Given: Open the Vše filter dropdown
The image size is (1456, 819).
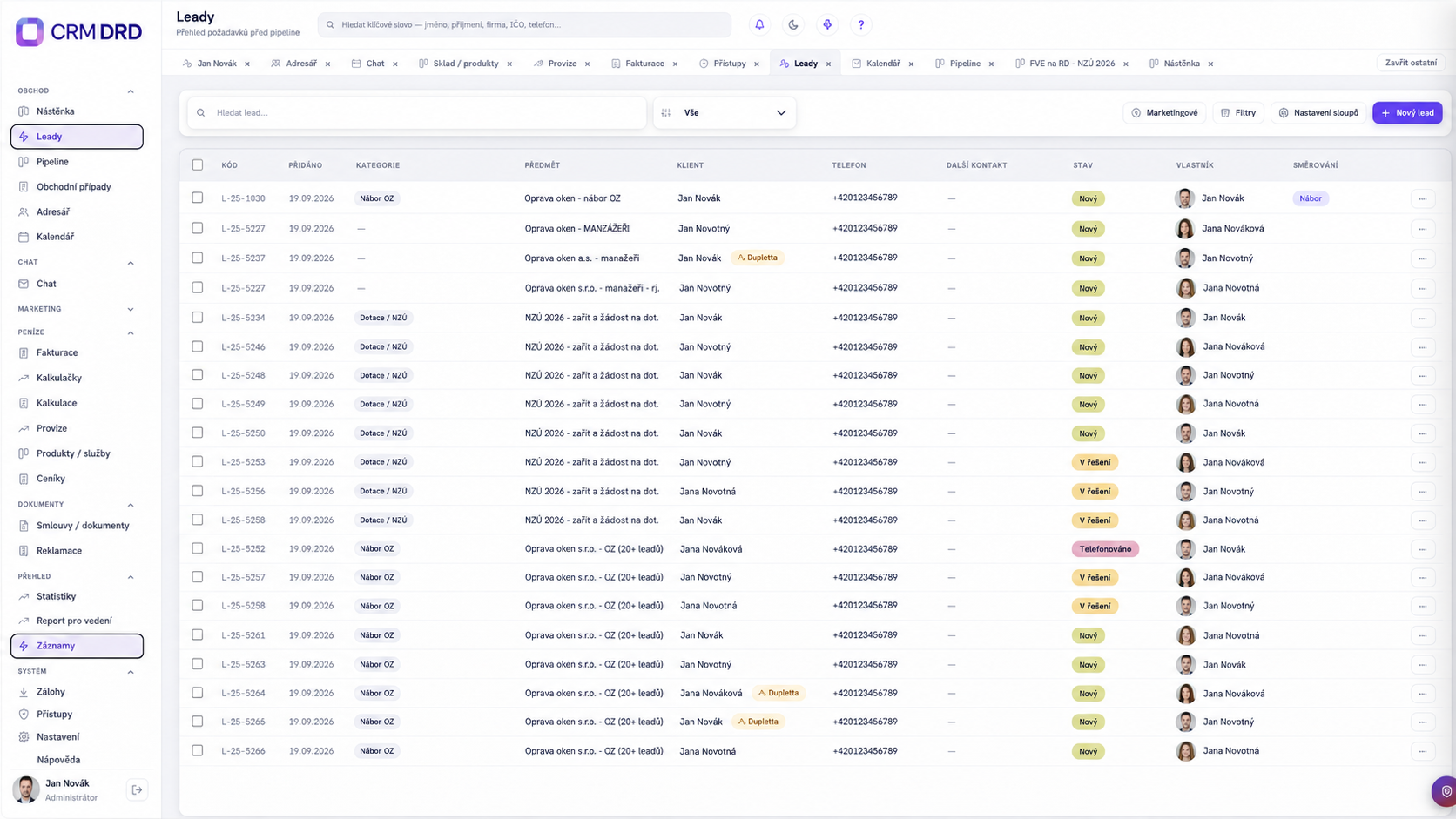Looking at the screenshot, I should tap(725, 112).
